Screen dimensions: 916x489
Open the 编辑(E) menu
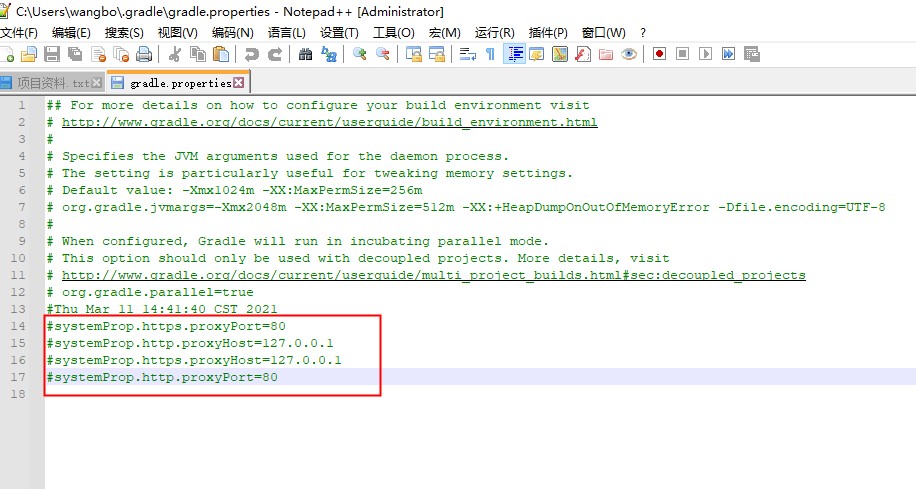tap(71, 33)
